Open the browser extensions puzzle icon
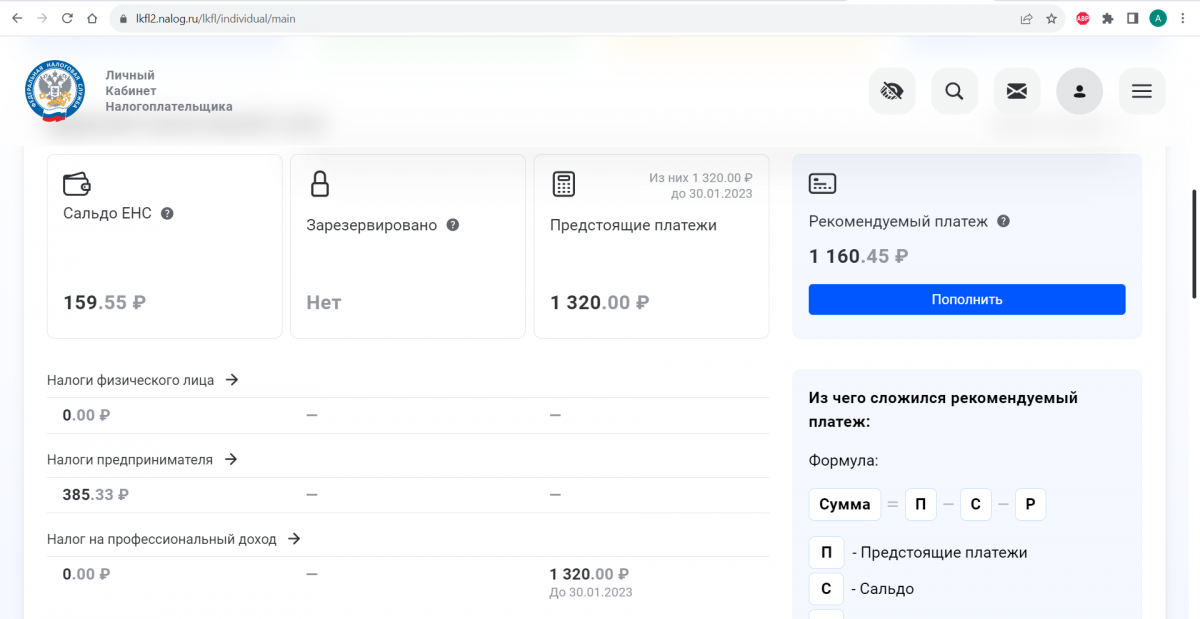This screenshot has height=619, width=1200. [x=1107, y=18]
